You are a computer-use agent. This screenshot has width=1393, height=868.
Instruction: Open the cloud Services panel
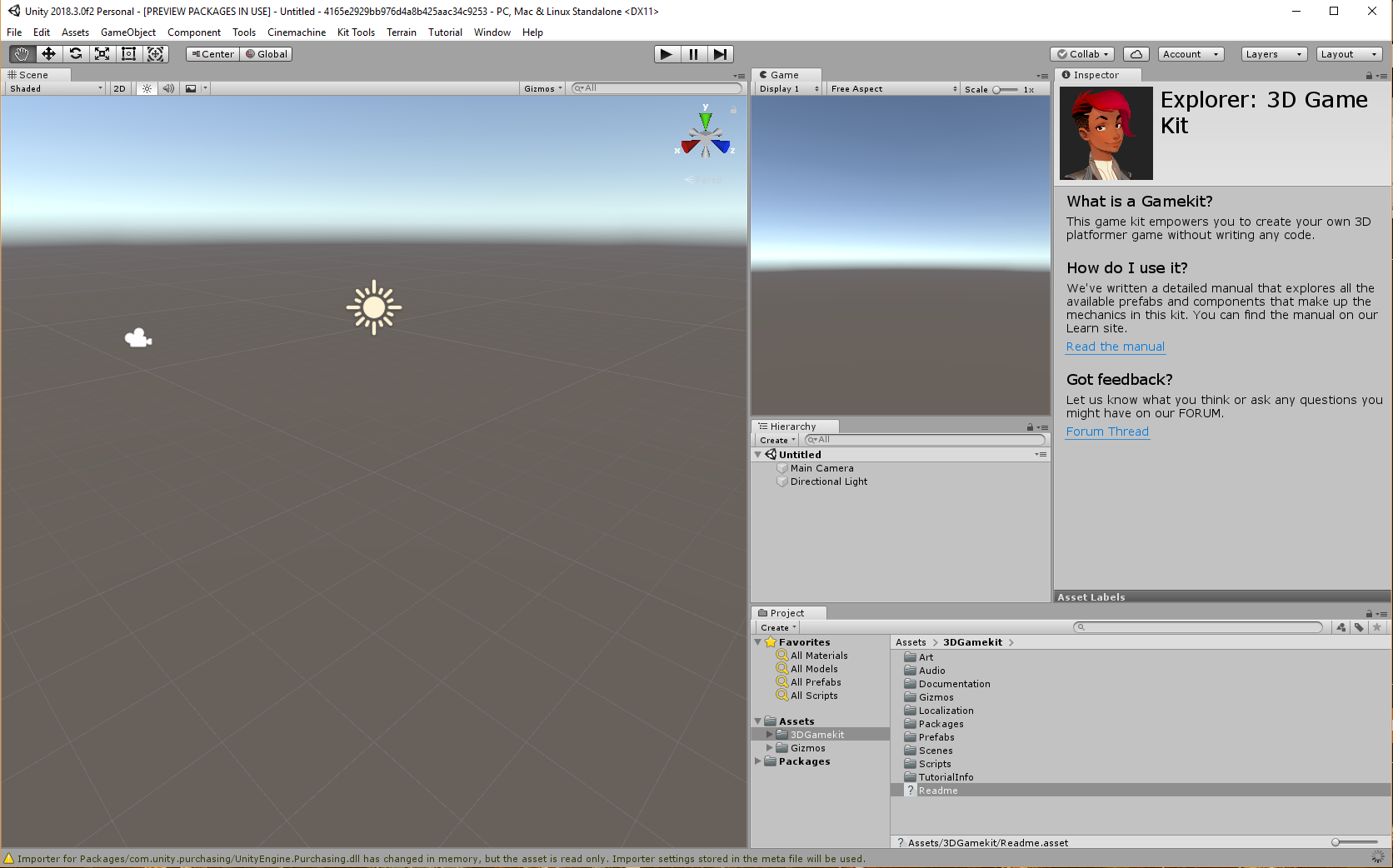(1136, 54)
